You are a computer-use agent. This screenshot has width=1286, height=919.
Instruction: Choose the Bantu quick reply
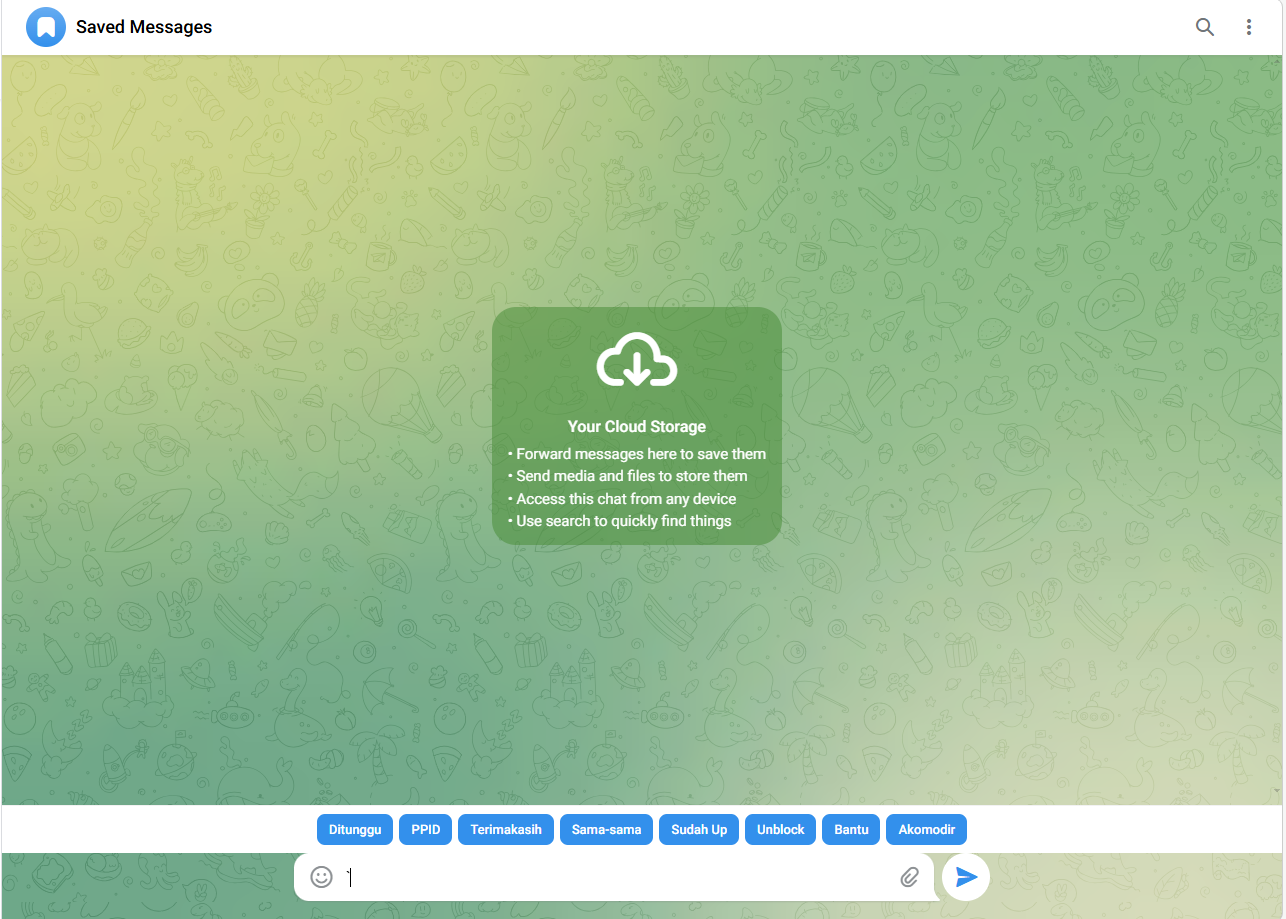tap(851, 830)
